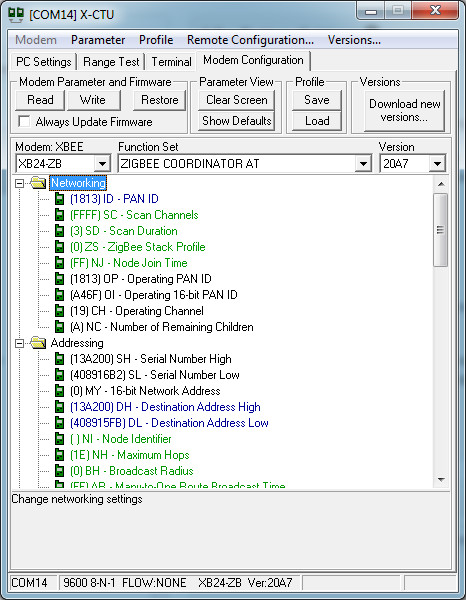Click the green icon beside MY - 16-bit Network Address
Screen dimensions: 466x600
(59, 391)
